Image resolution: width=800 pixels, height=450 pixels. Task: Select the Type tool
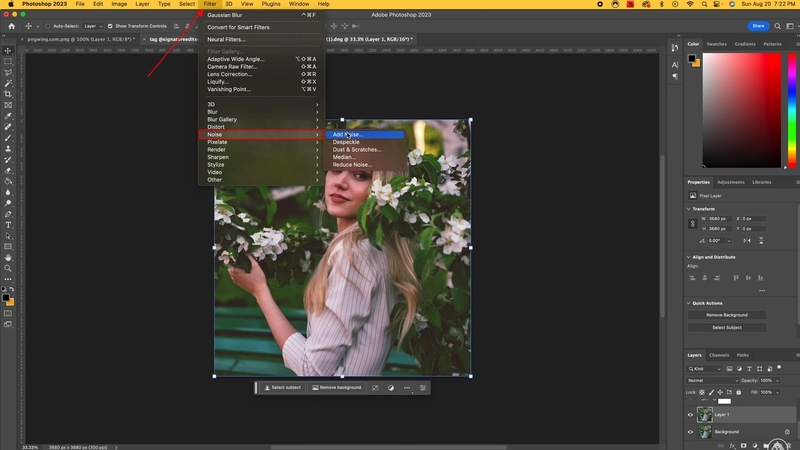coord(8,225)
